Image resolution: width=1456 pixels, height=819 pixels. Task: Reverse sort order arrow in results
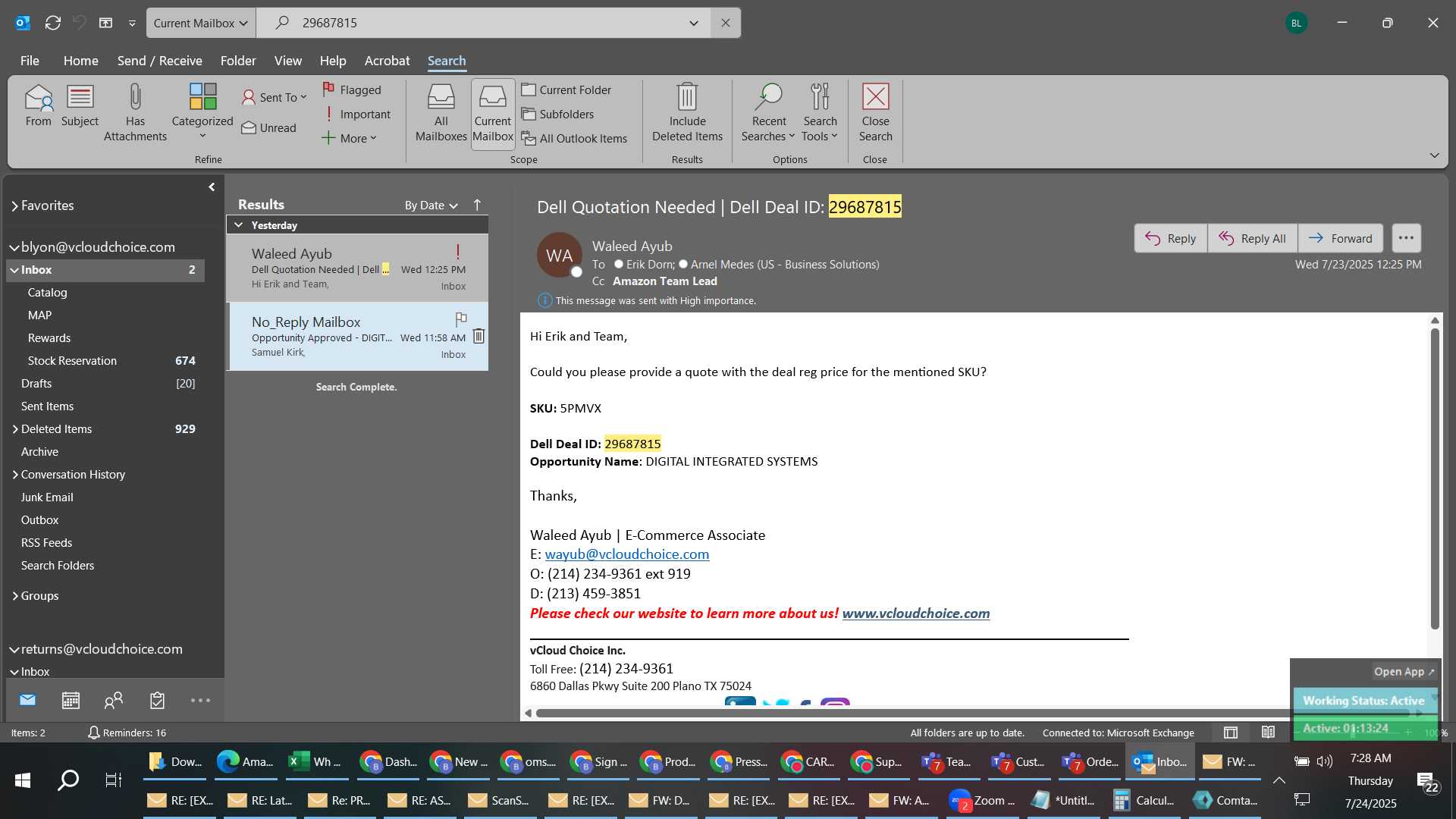[477, 205]
